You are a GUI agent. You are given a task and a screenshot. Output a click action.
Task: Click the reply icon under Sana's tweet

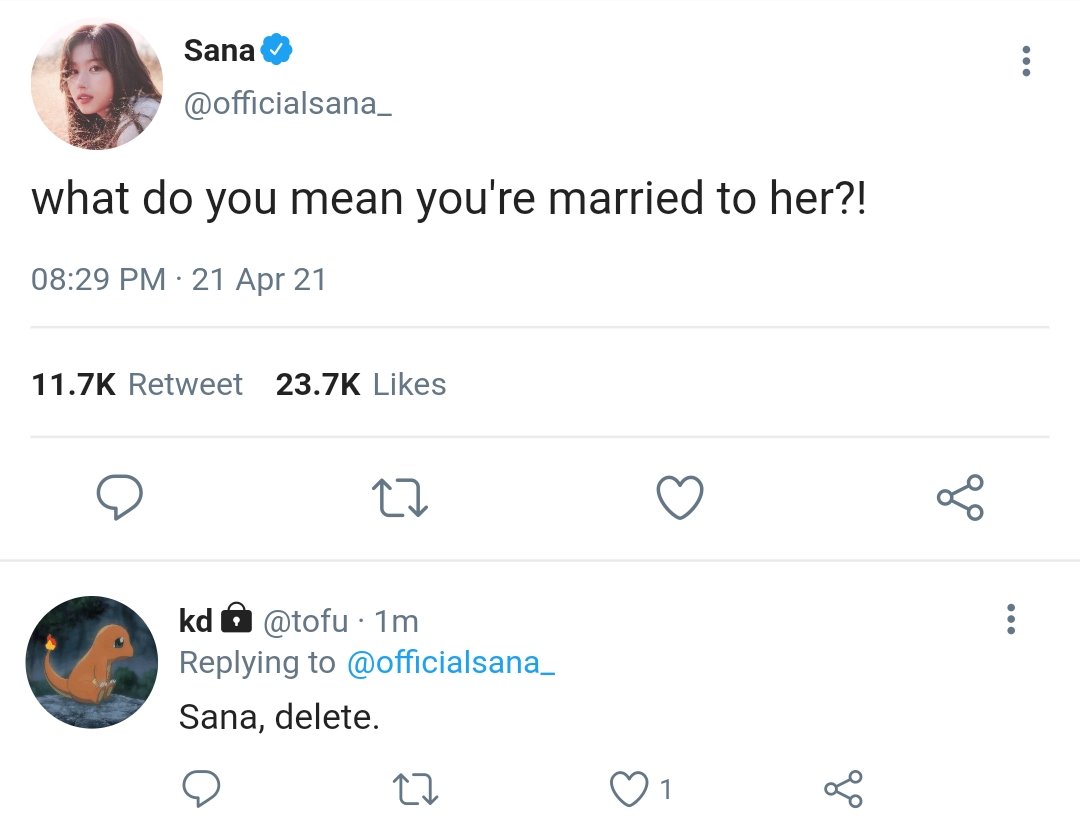119,497
